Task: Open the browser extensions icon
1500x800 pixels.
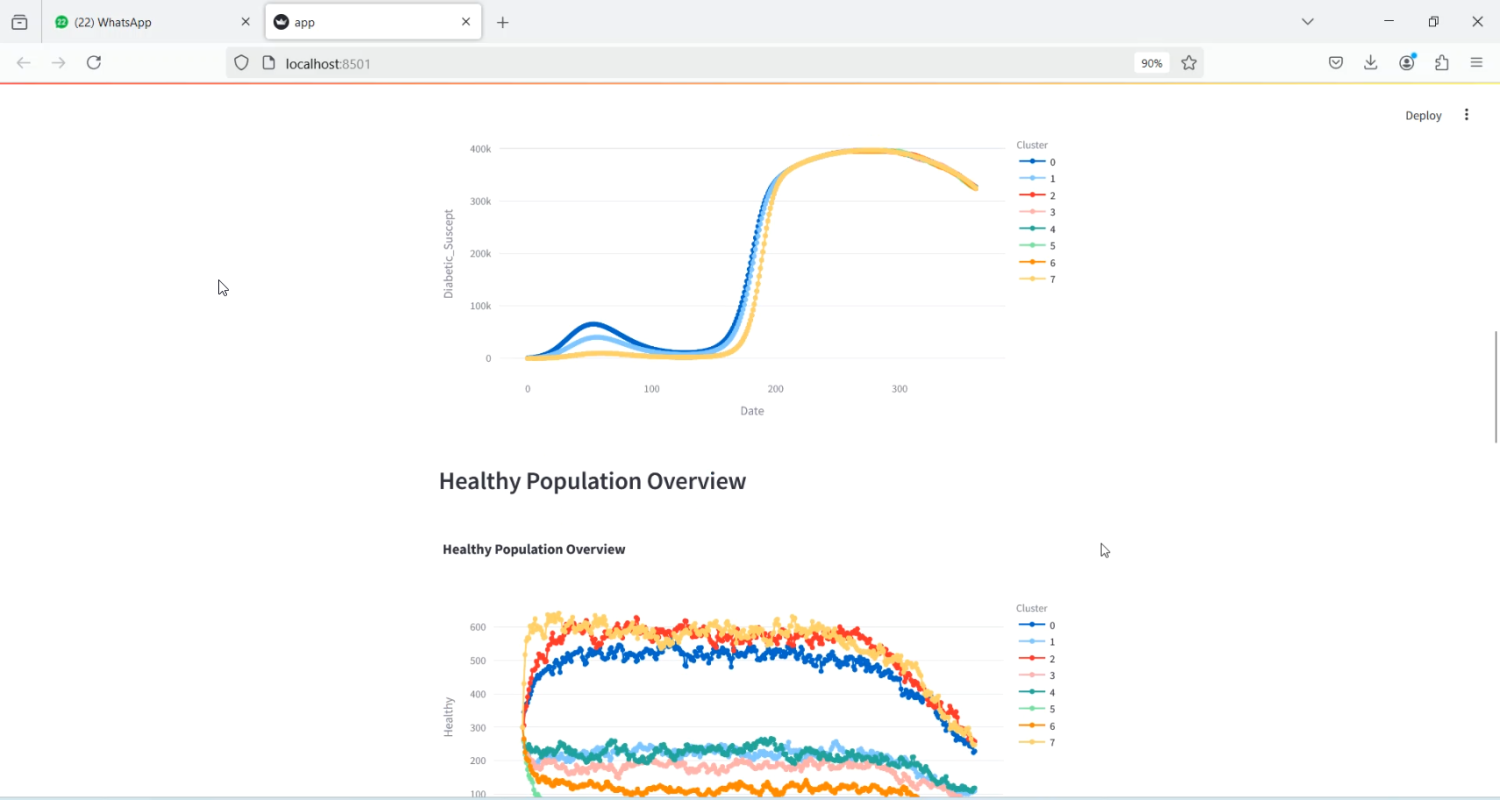Action: pos(1441,62)
